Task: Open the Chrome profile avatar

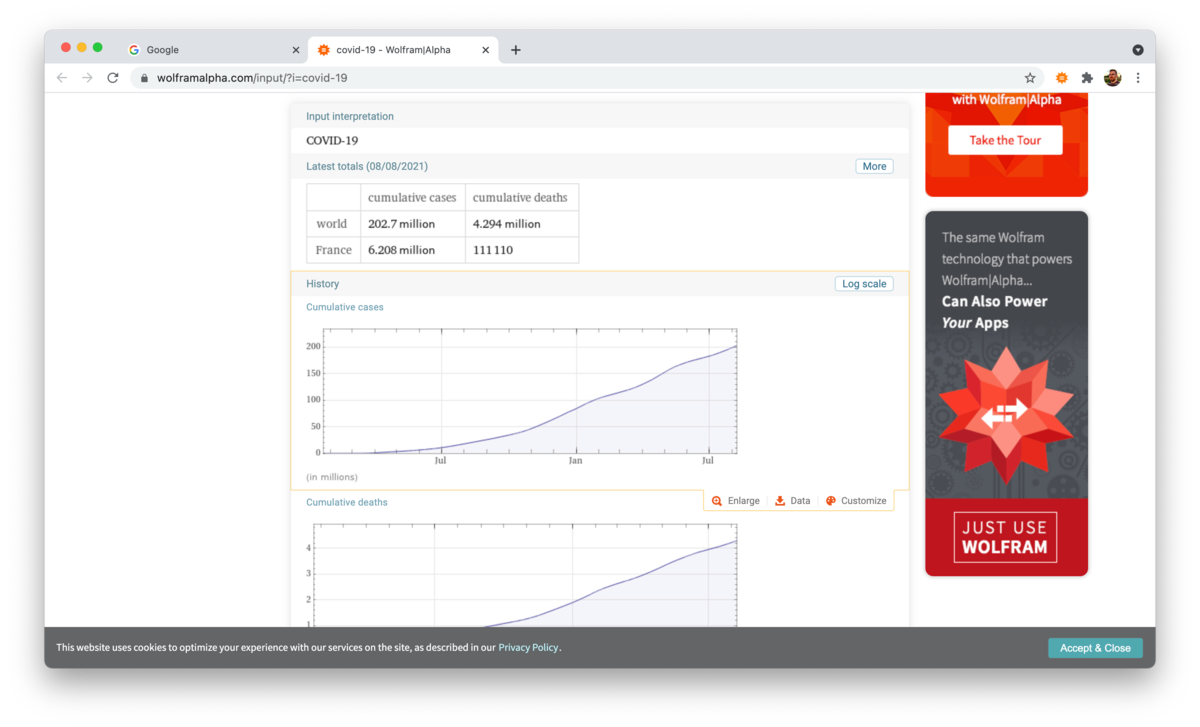Action: click(1113, 78)
